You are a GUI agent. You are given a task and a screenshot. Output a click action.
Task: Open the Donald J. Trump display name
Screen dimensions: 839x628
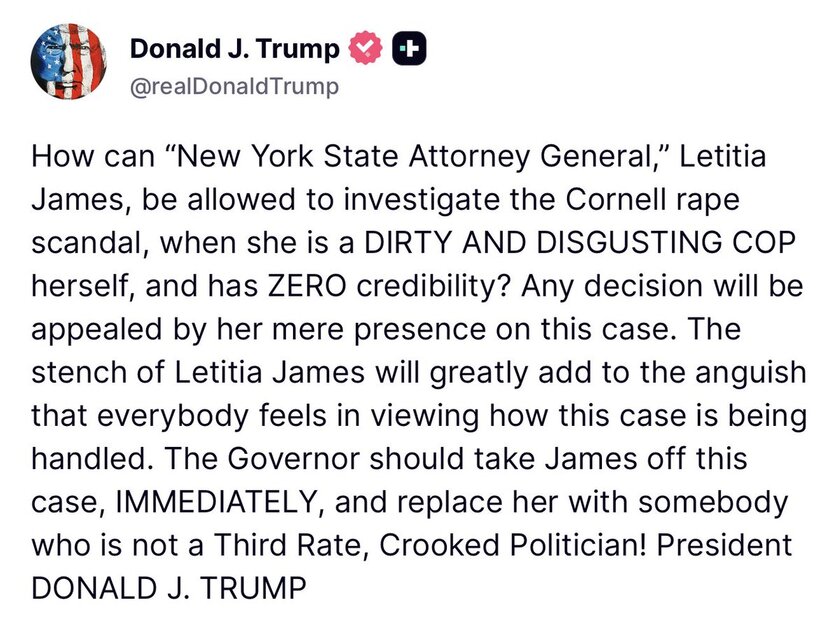pyautogui.click(x=234, y=49)
